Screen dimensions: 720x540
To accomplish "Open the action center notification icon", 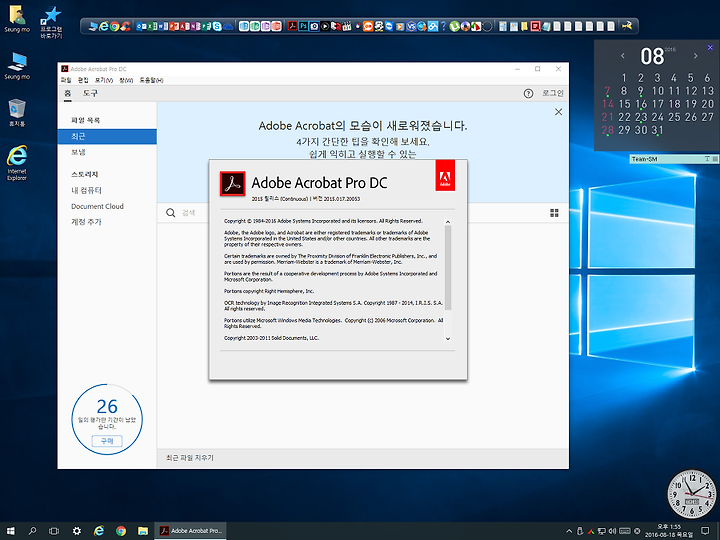I will pyautogui.click(x=705, y=531).
